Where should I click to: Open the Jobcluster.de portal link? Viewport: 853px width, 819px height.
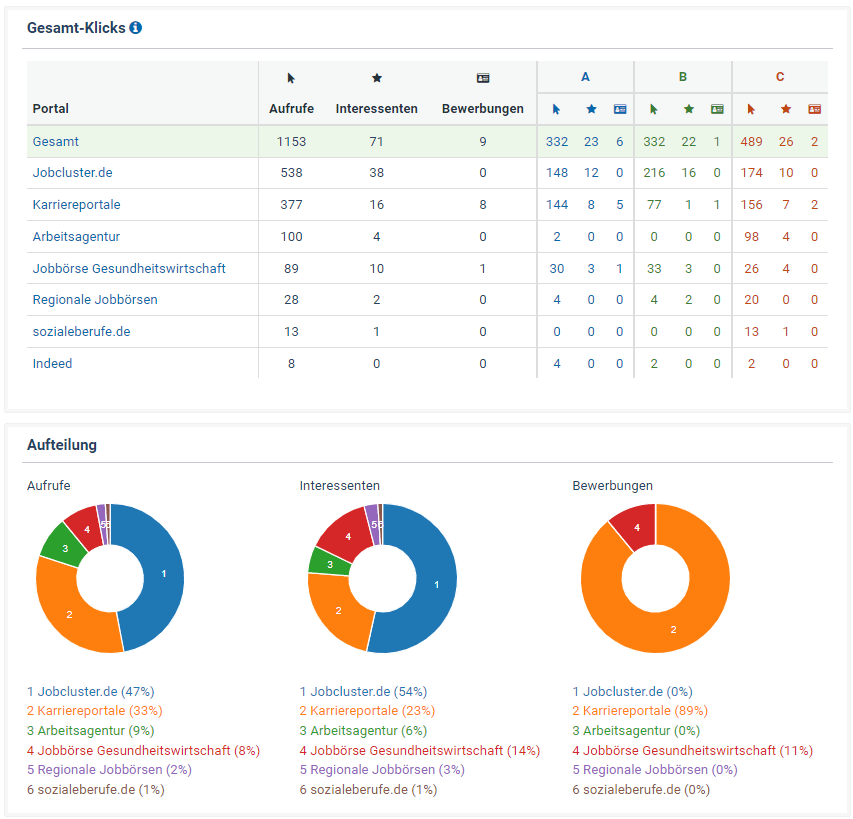point(72,172)
